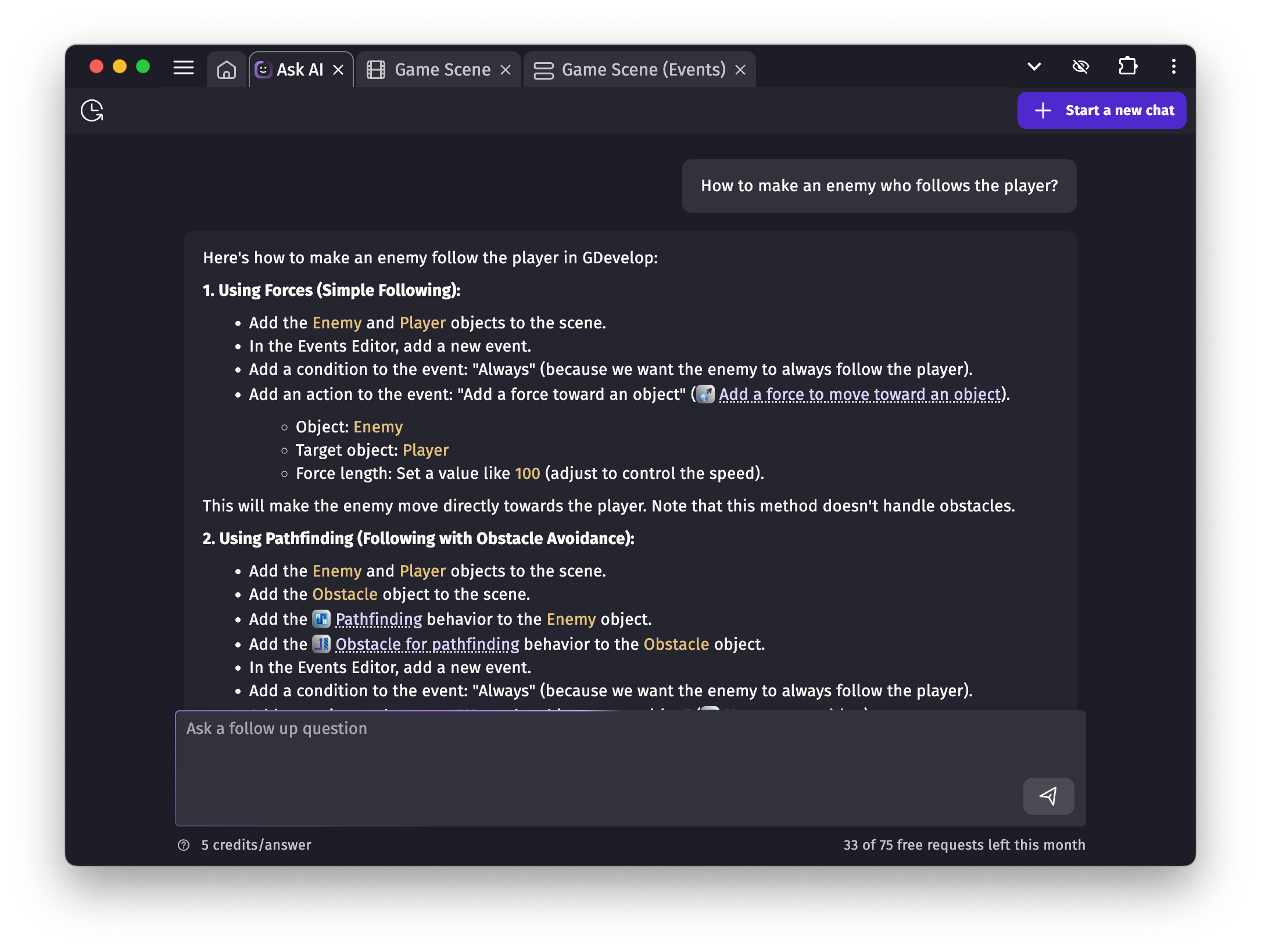Open the 'Obstacle for pathfinding' link

428,644
